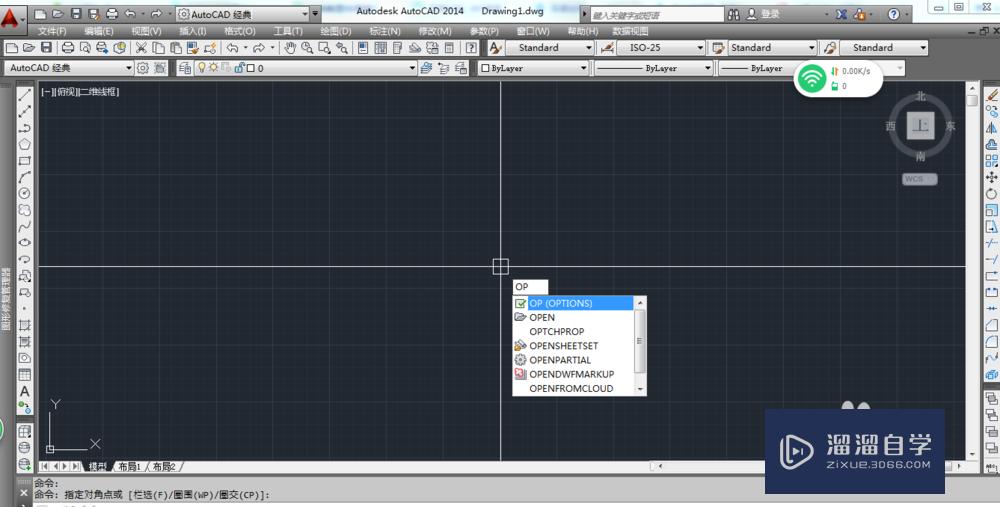Select the Hatch tool
The image size is (1000, 507).
tap(24, 325)
